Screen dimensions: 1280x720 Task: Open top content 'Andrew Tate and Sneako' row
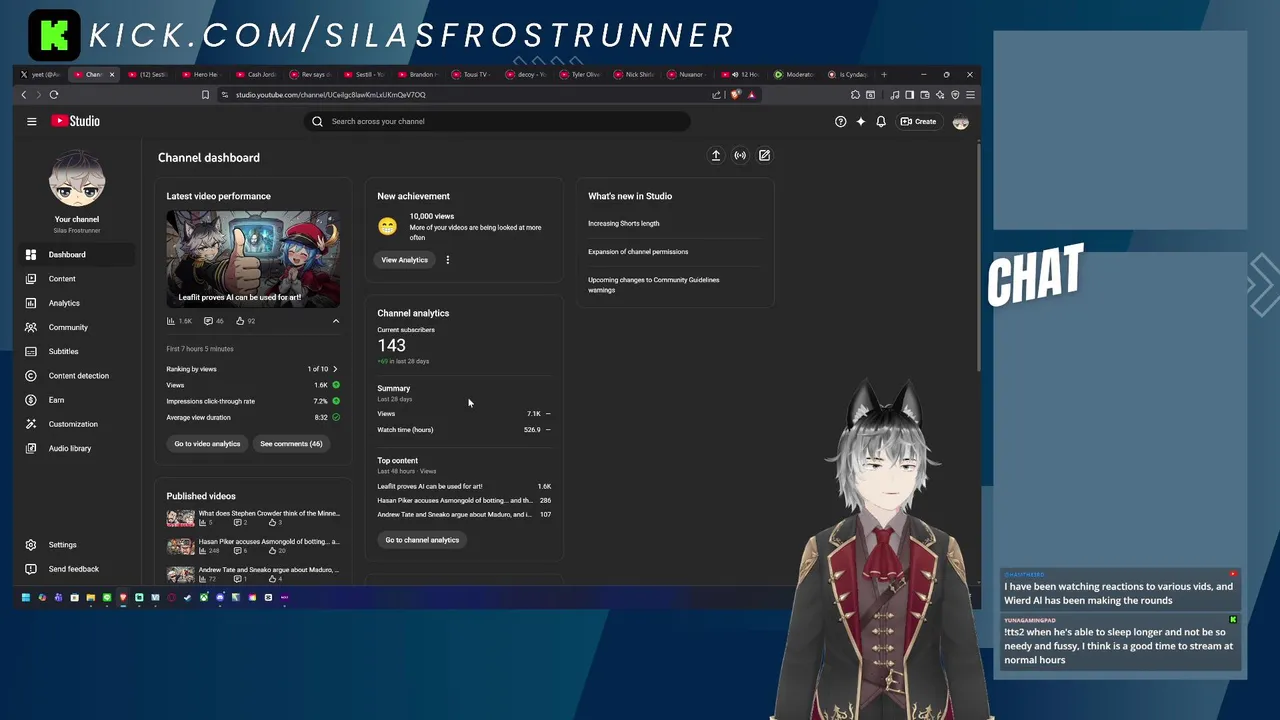click(x=464, y=514)
